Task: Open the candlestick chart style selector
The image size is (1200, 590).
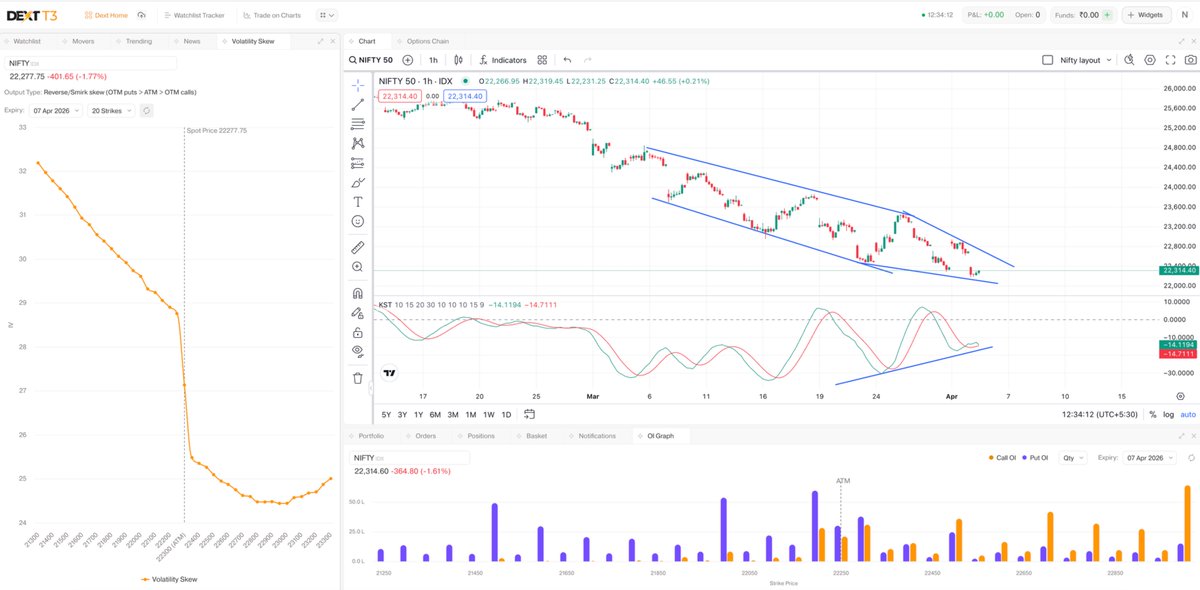Action: pos(457,60)
